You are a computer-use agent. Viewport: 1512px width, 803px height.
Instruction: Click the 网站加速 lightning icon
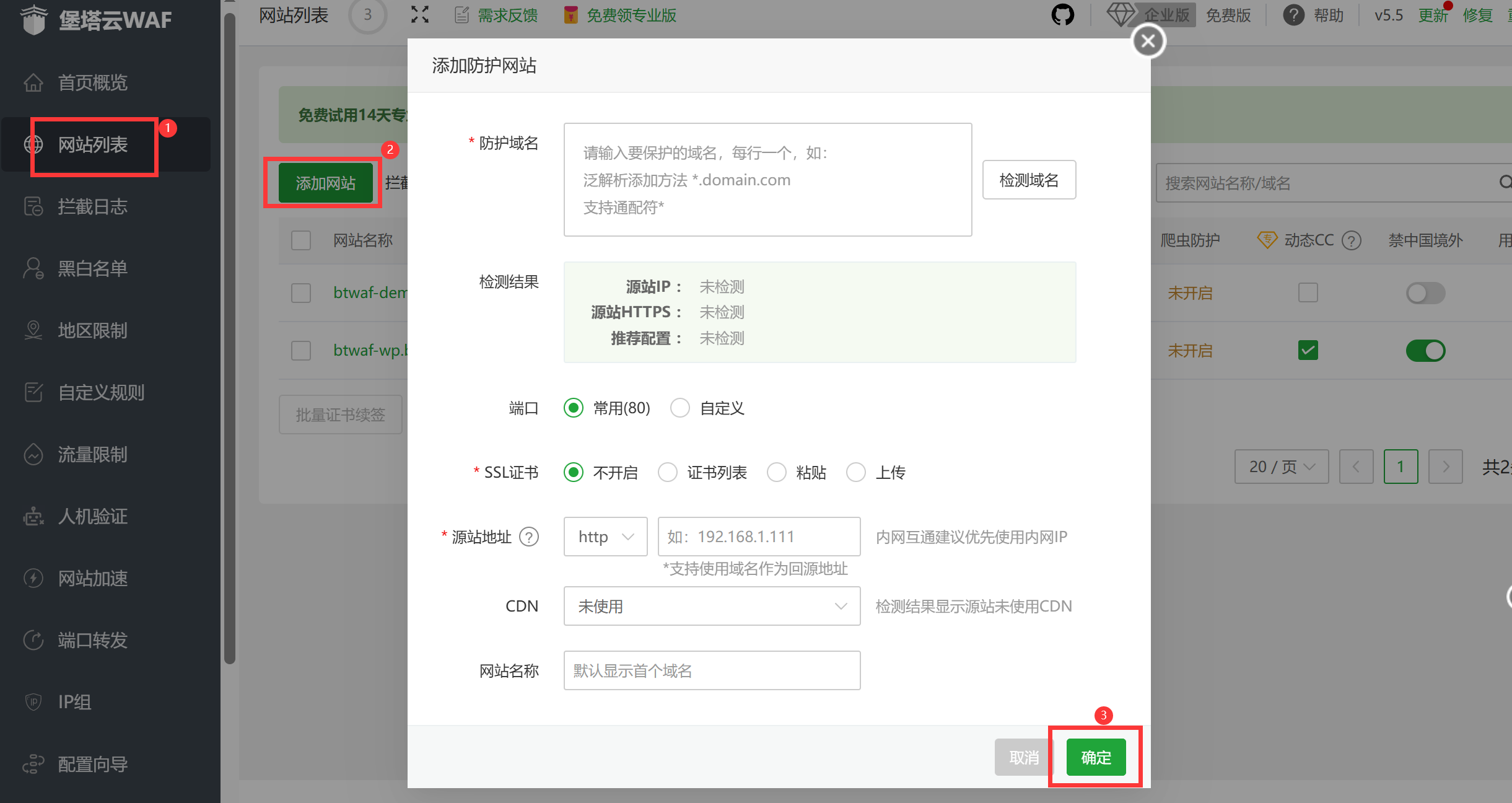tap(33, 578)
